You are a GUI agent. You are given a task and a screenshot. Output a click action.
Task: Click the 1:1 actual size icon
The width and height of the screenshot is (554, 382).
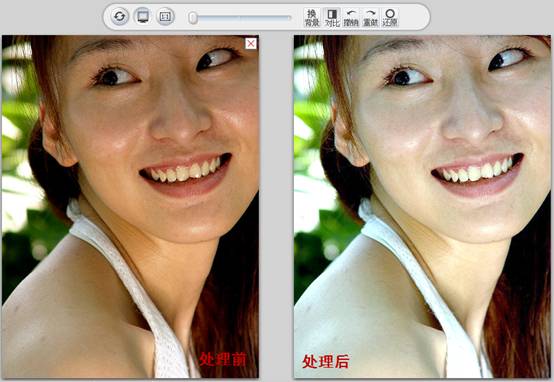165,17
